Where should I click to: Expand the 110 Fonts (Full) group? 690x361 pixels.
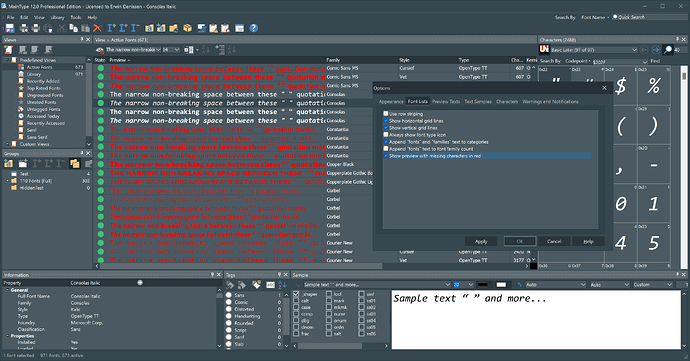pos(7,181)
